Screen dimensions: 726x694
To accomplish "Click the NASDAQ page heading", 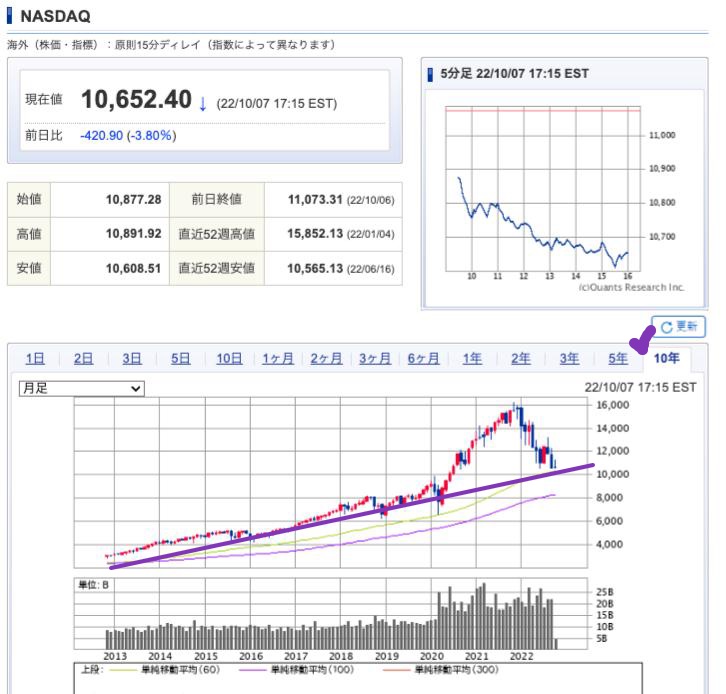I will pos(56,16).
